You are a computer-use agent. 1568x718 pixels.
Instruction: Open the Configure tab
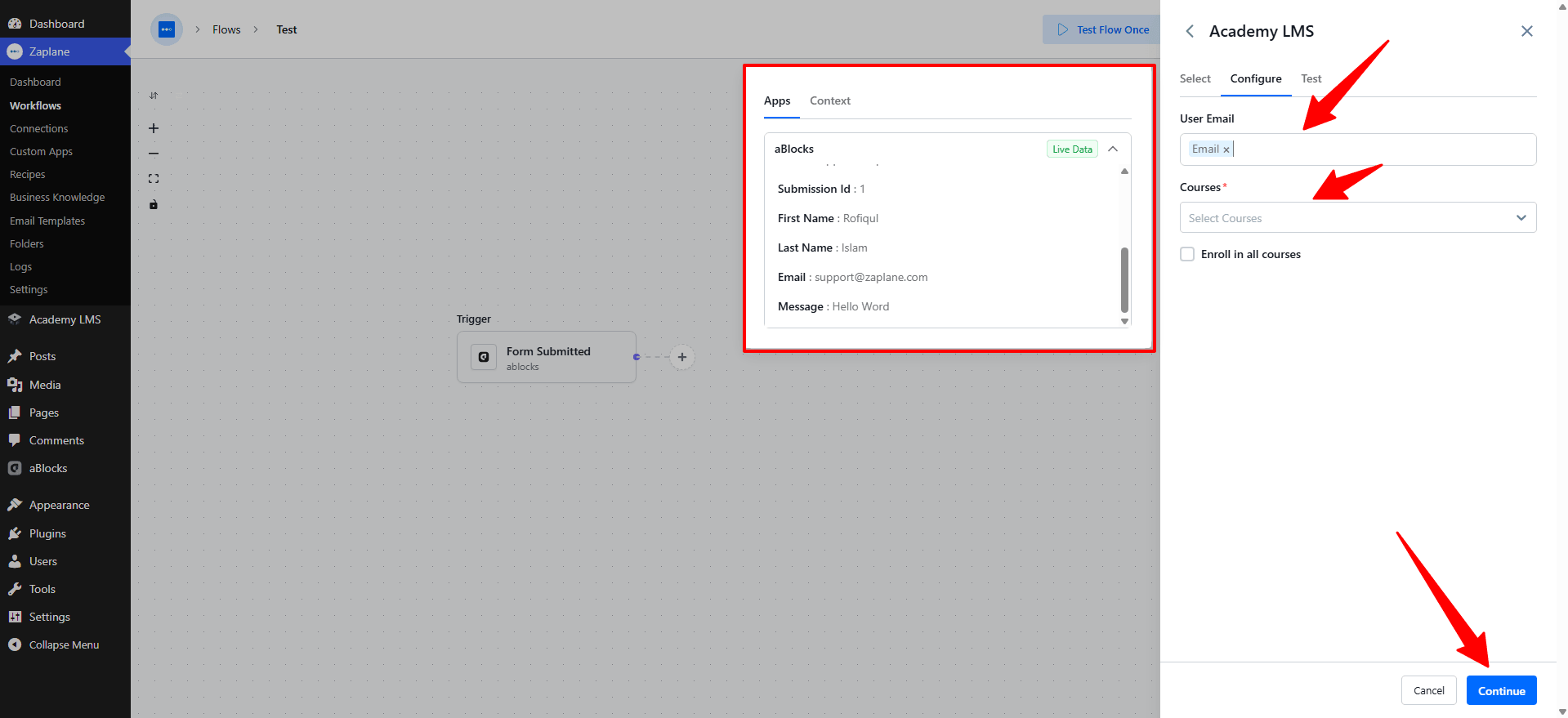click(1256, 78)
